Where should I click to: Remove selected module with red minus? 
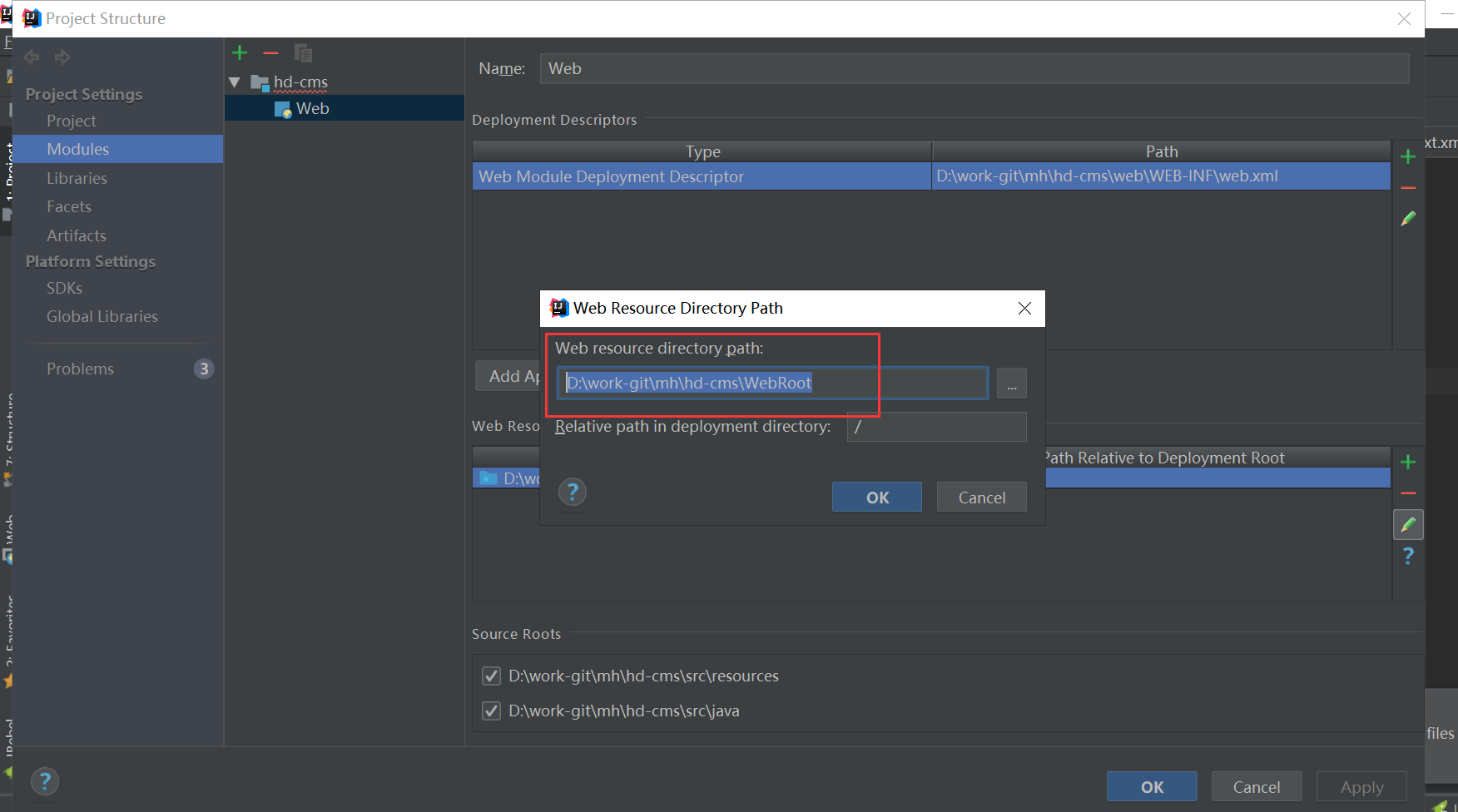270,53
